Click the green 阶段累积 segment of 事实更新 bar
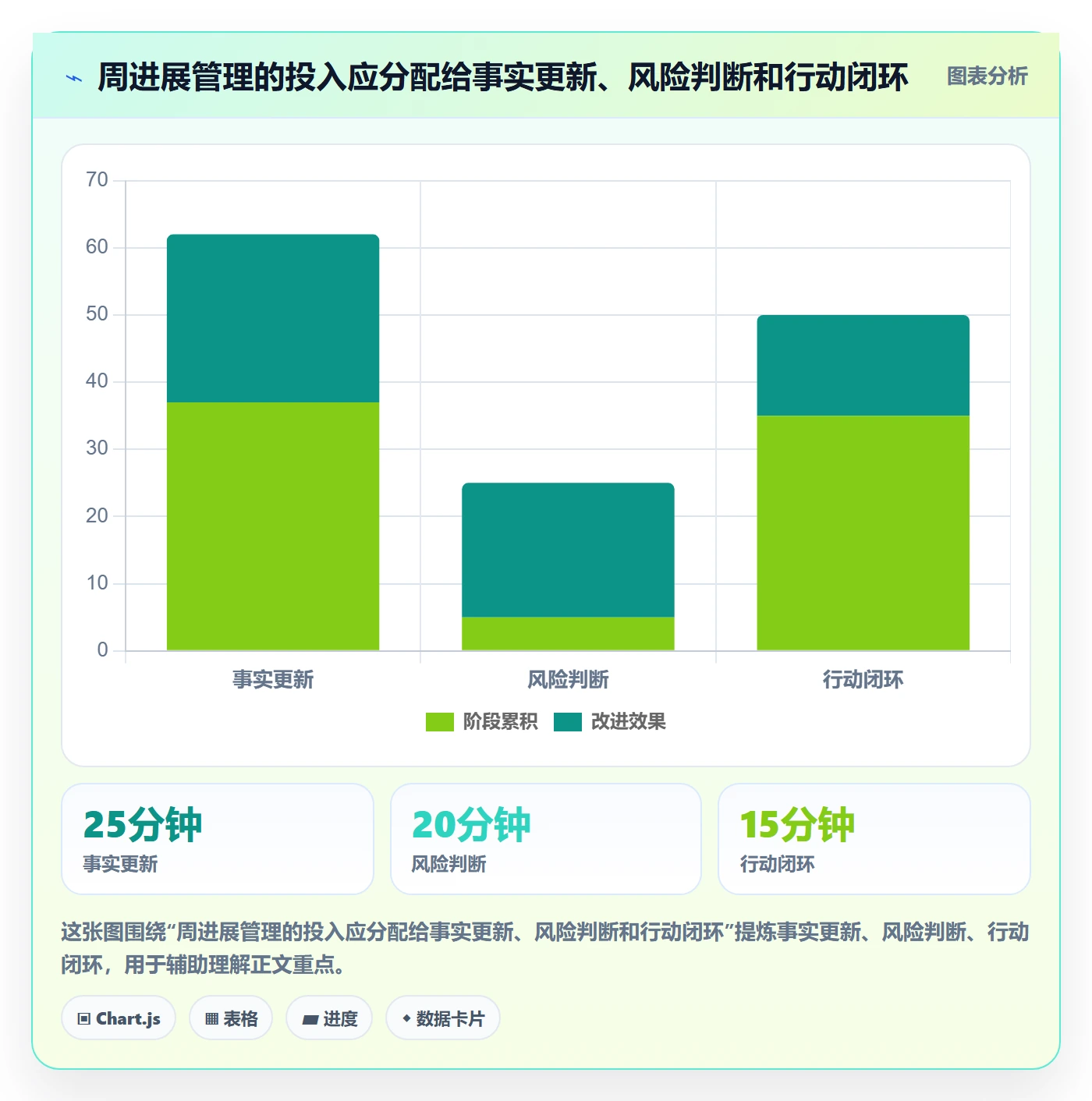This screenshot has height=1101, width=1092. pyautogui.click(x=273, y=526)
